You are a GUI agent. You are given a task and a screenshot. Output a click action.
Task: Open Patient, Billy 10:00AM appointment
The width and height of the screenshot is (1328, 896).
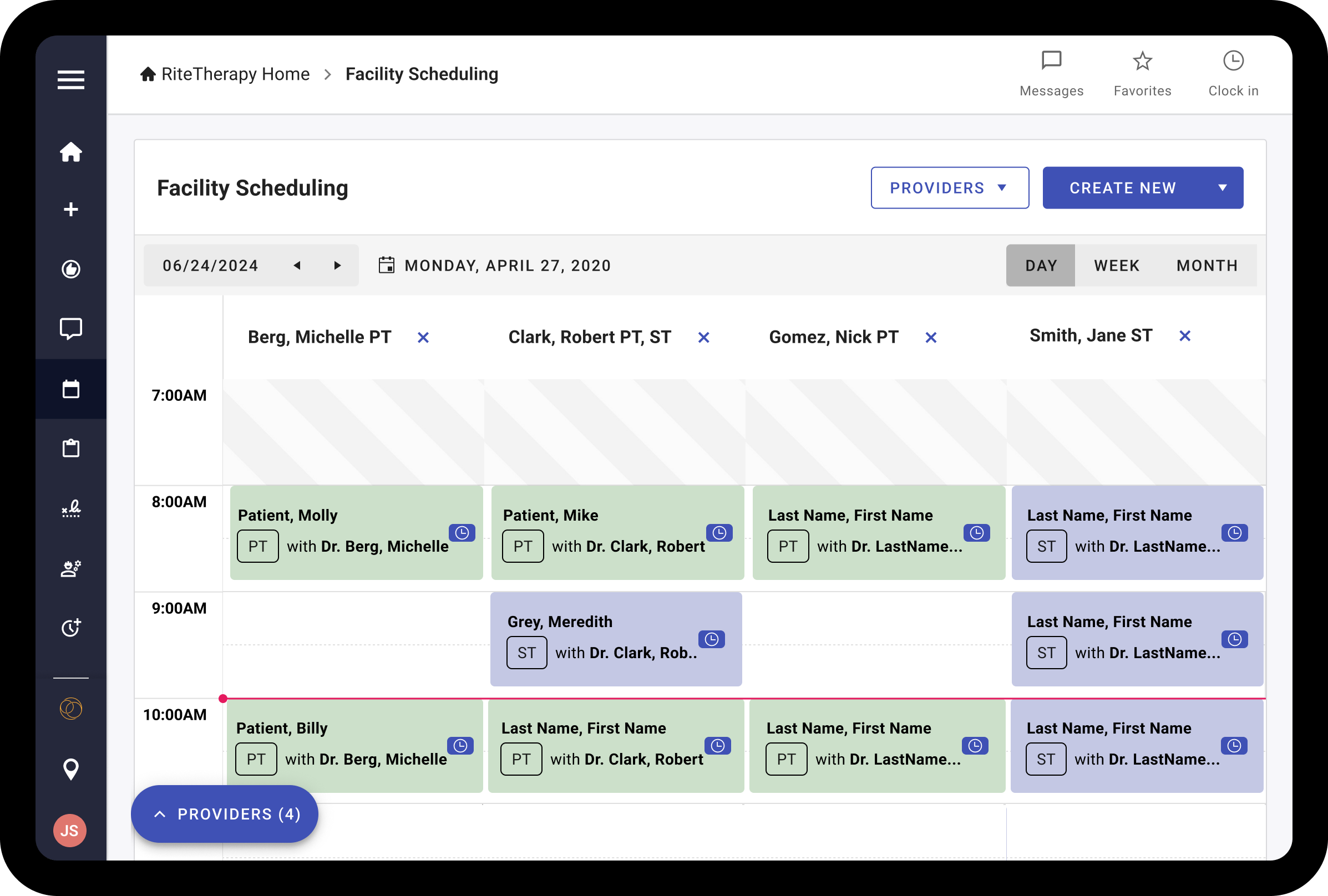pyautogui.click(x=355, y=746)
